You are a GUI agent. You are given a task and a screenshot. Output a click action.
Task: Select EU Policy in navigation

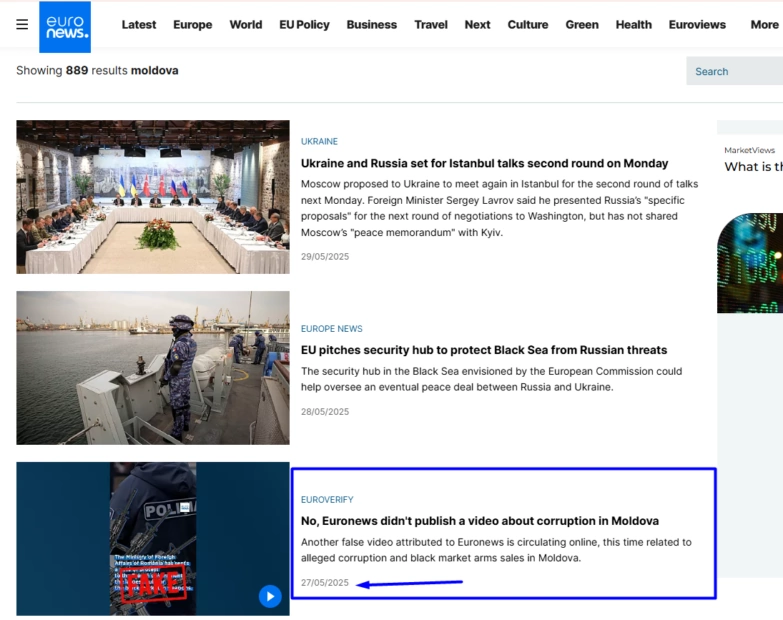pyautogui.click(x=304, y=24)
